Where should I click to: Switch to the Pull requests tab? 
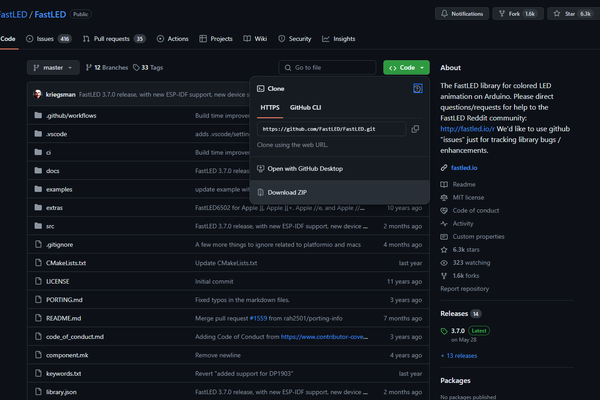[114, 39]
